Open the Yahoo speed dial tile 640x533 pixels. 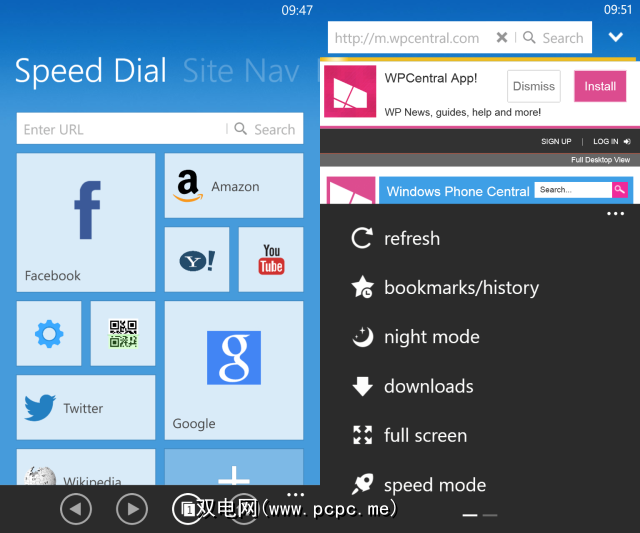tap(197, 260)
